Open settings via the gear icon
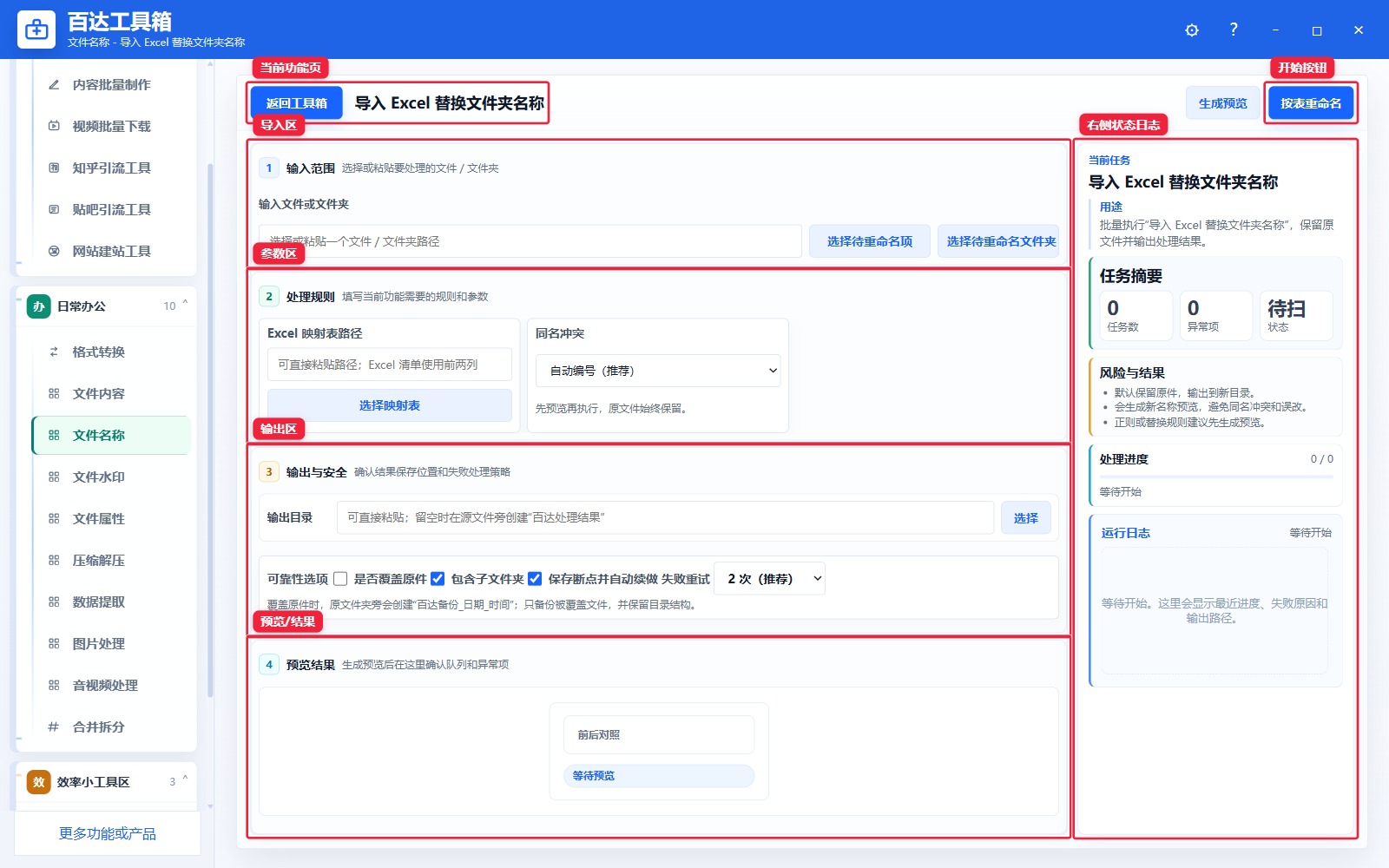 1192,30
